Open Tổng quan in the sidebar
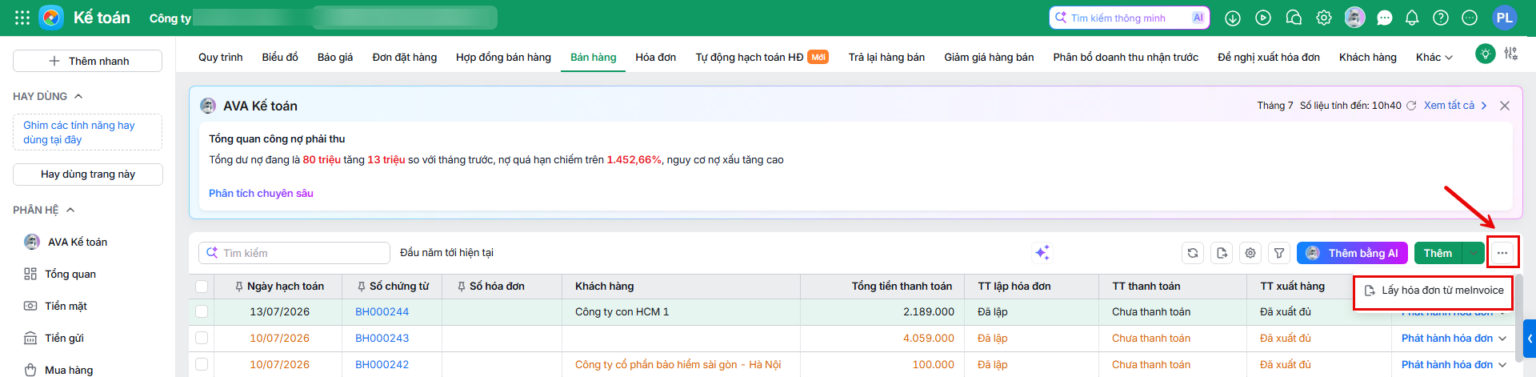Viewport: 1536px width, 377px height. (x=70, y=274)
